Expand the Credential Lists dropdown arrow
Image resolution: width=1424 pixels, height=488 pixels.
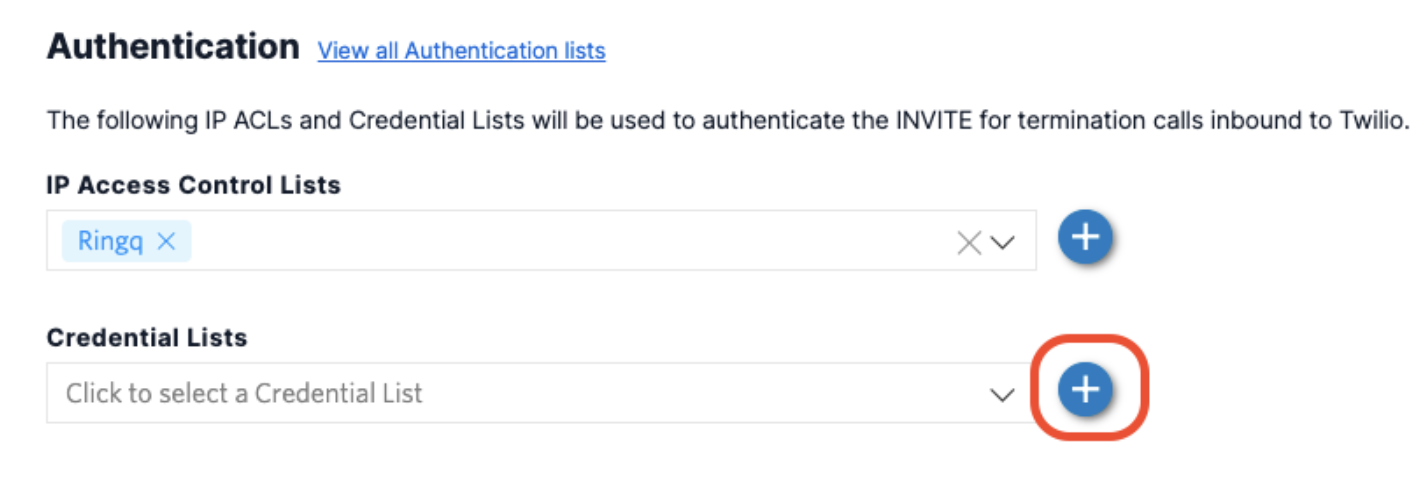tap(1002, 394)
